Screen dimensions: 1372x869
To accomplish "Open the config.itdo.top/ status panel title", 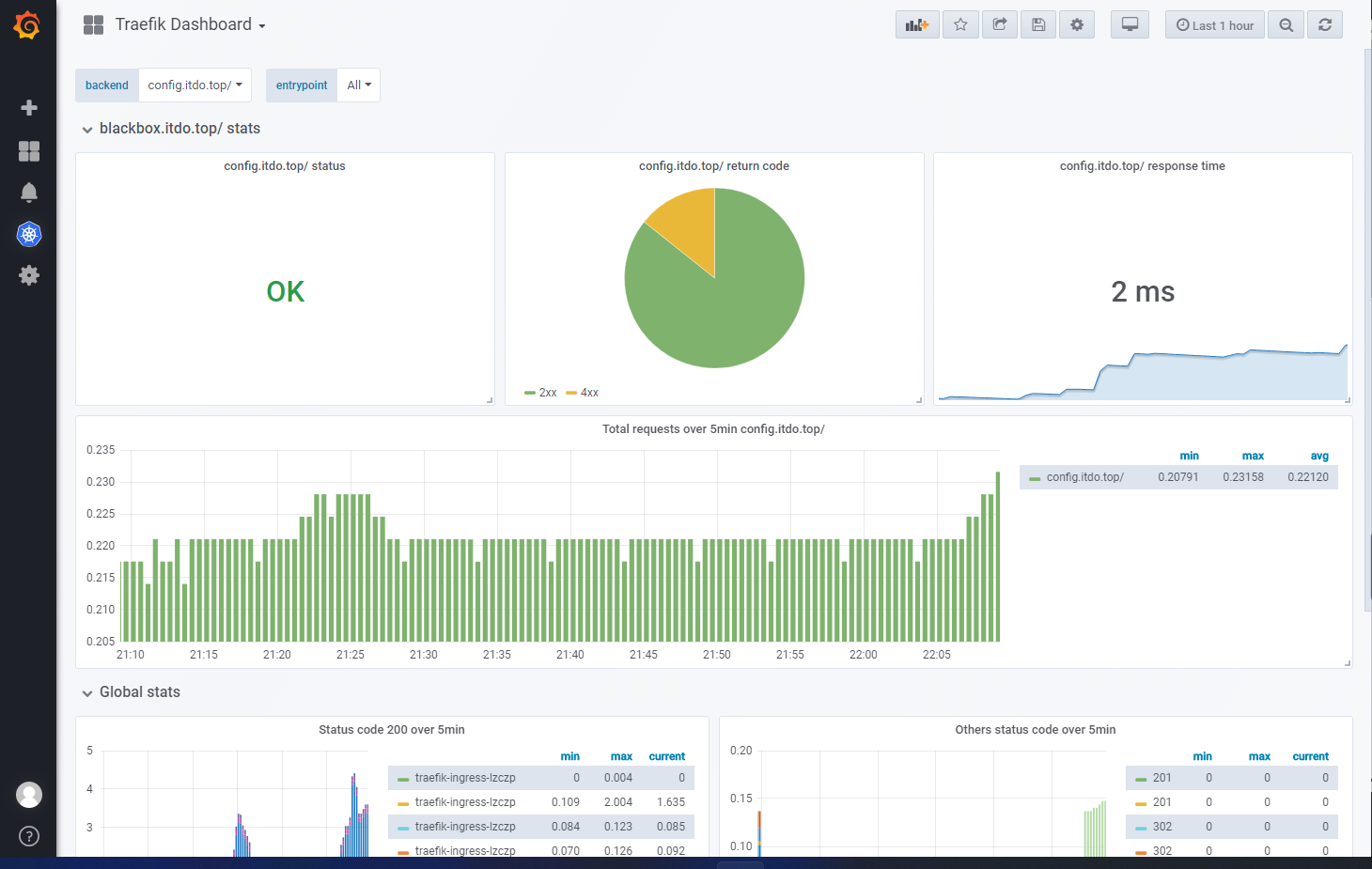I will coord(285,166).
